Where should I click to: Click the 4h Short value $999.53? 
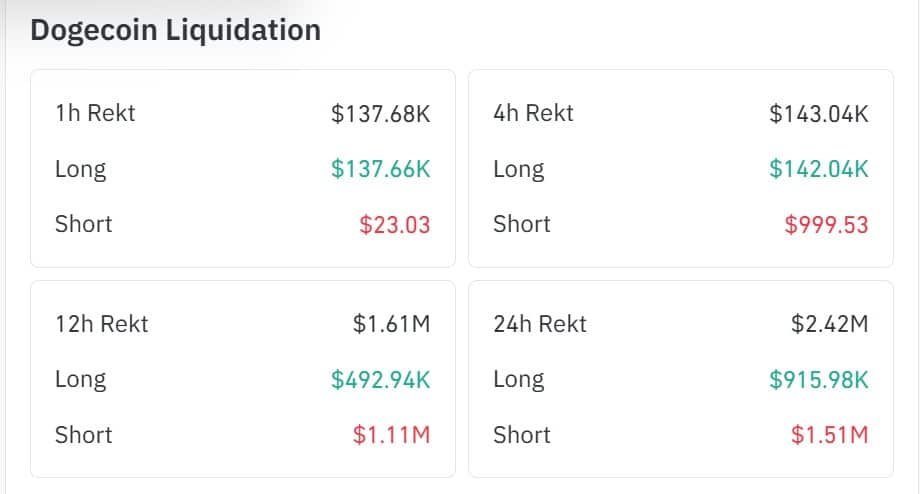826,225
